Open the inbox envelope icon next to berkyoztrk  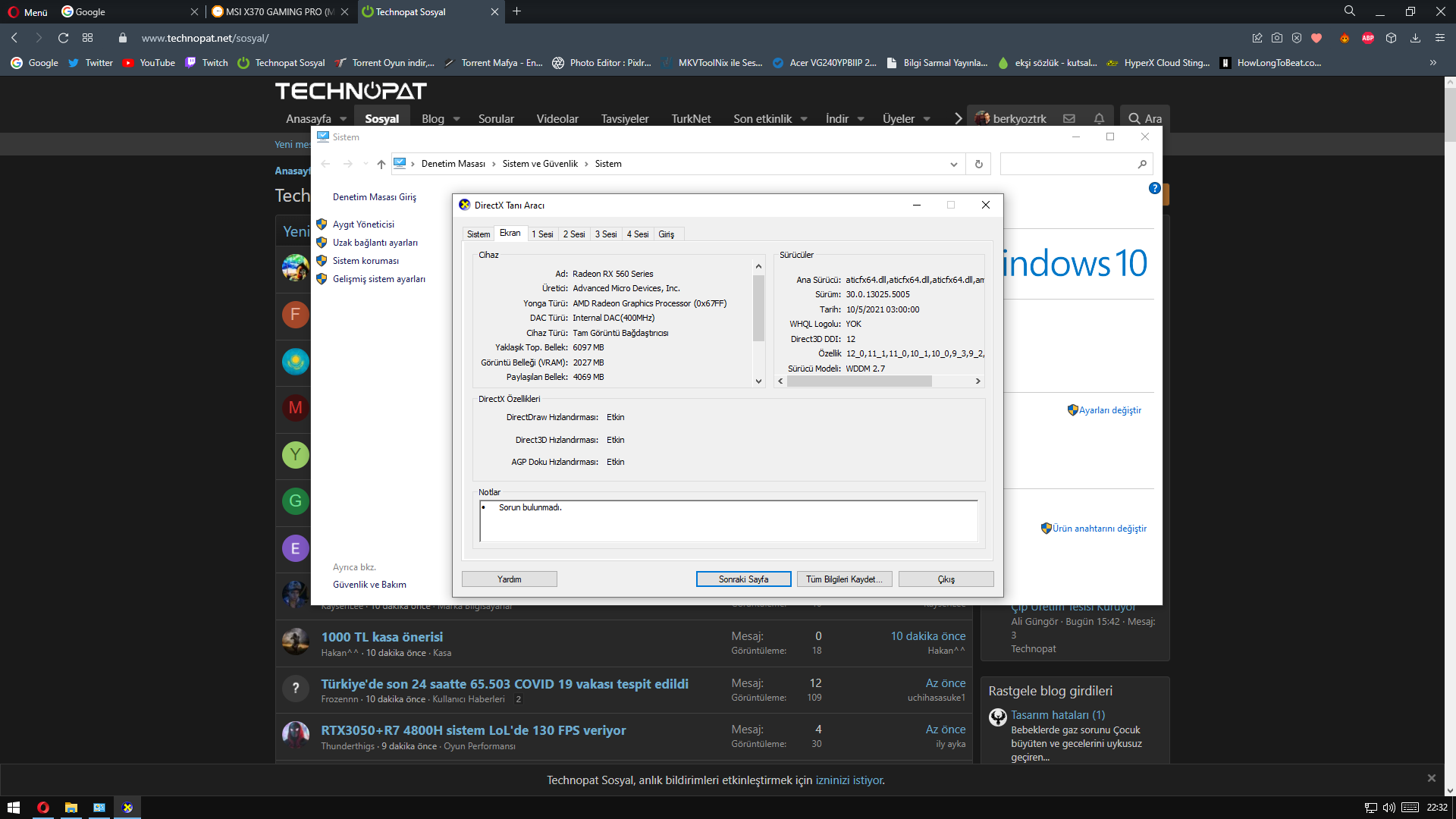pos(1069,118)
